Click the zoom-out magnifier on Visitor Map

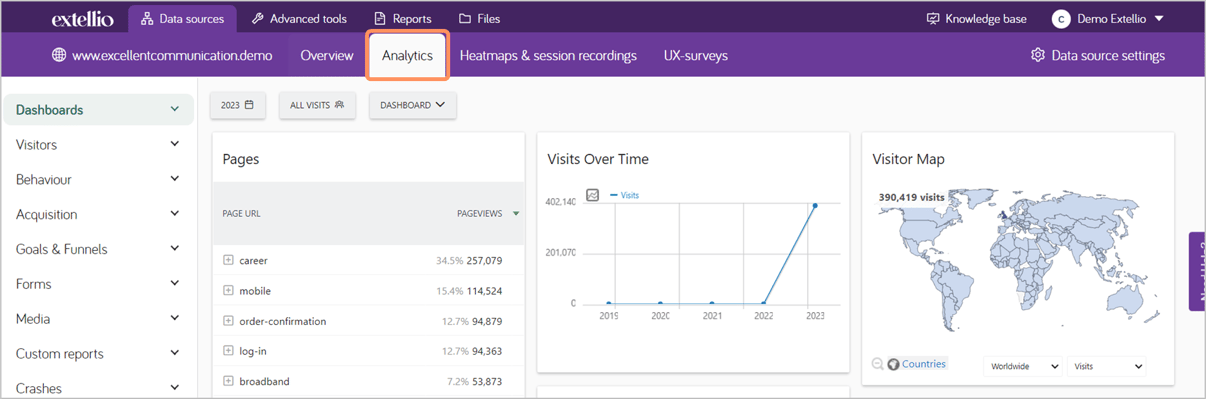click(x=878, y=364)
